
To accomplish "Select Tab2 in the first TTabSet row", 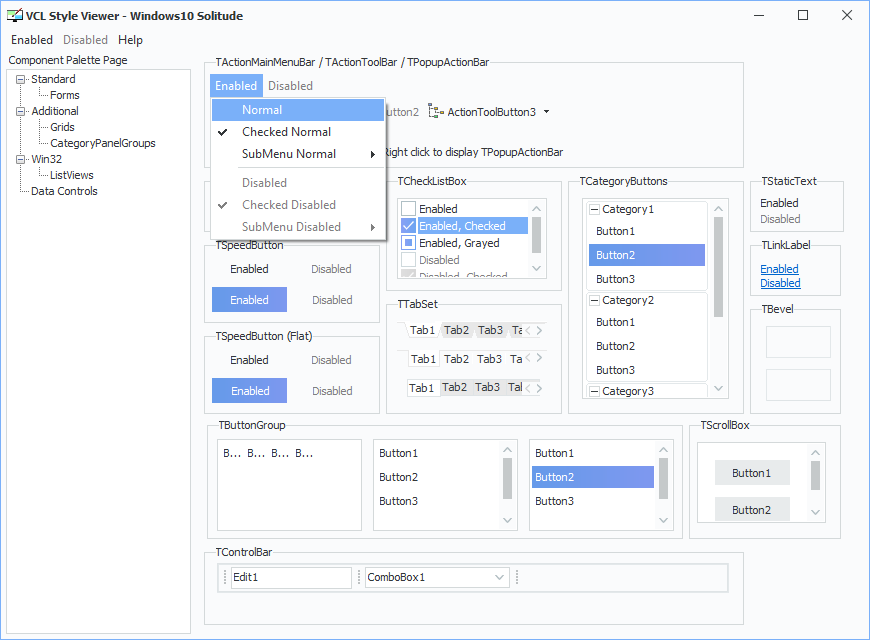I will (x=457, y=330).
